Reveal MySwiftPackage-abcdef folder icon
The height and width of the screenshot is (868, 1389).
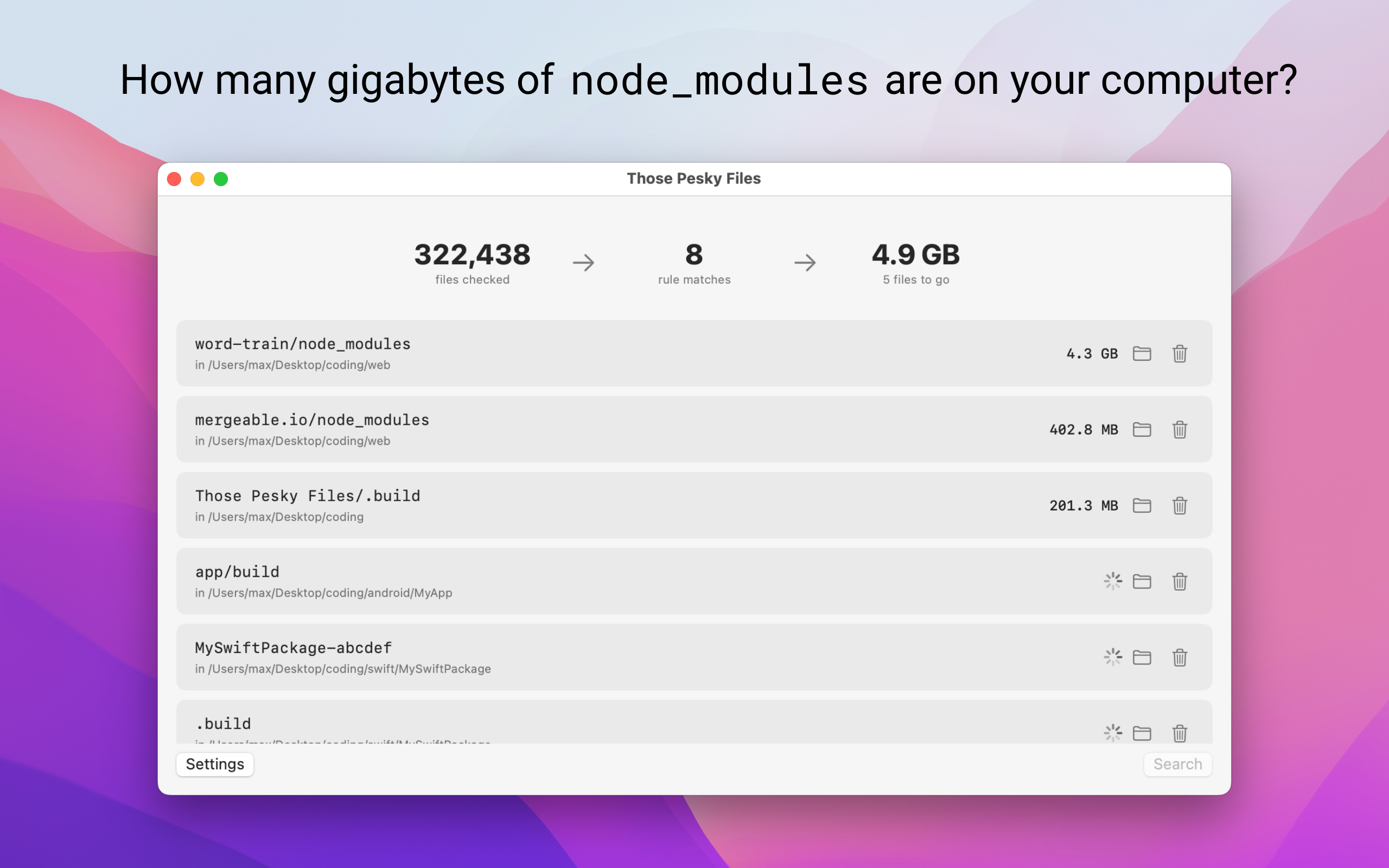[1142, 658]
